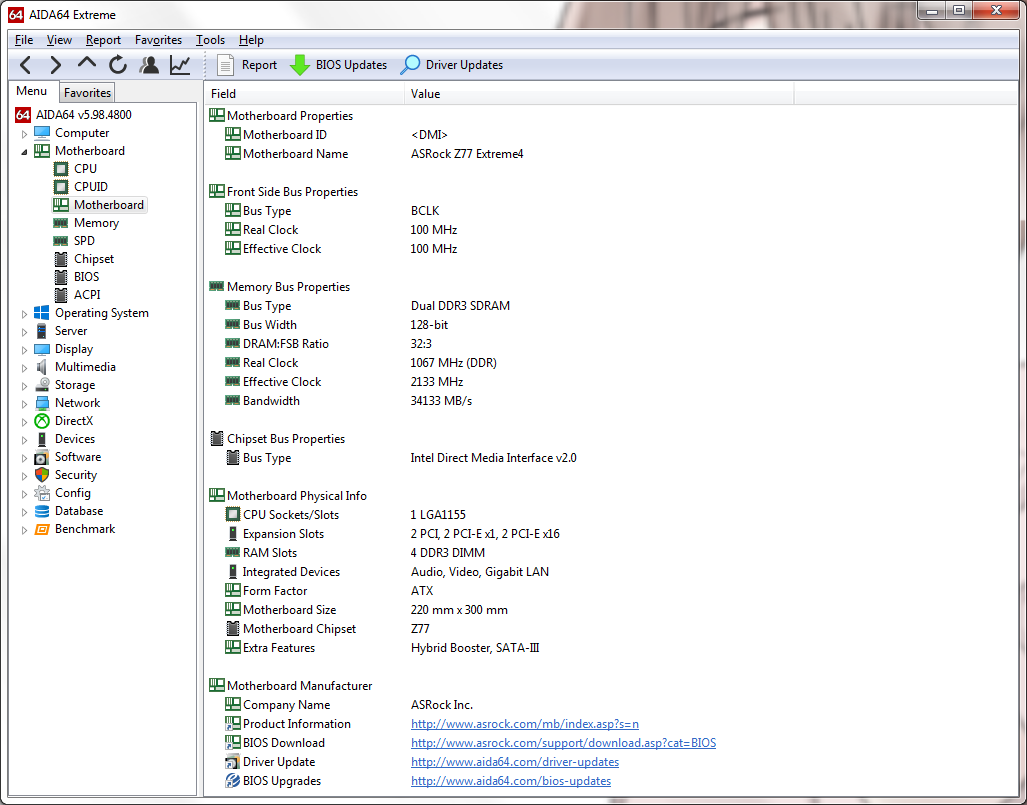The height and width of the screenshot is (805, 1027).
Task: Click the Report toolbar button
Action: pyautogui.click(x=247, y=65)
